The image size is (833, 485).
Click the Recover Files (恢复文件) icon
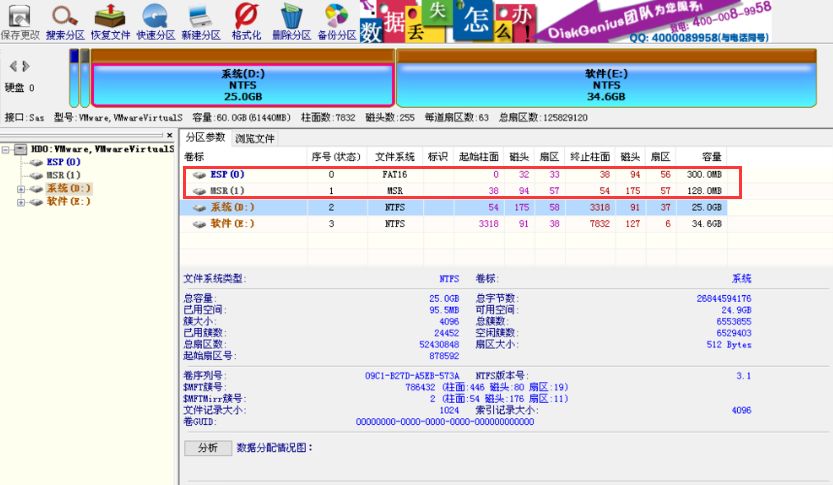tap(110, 22)
